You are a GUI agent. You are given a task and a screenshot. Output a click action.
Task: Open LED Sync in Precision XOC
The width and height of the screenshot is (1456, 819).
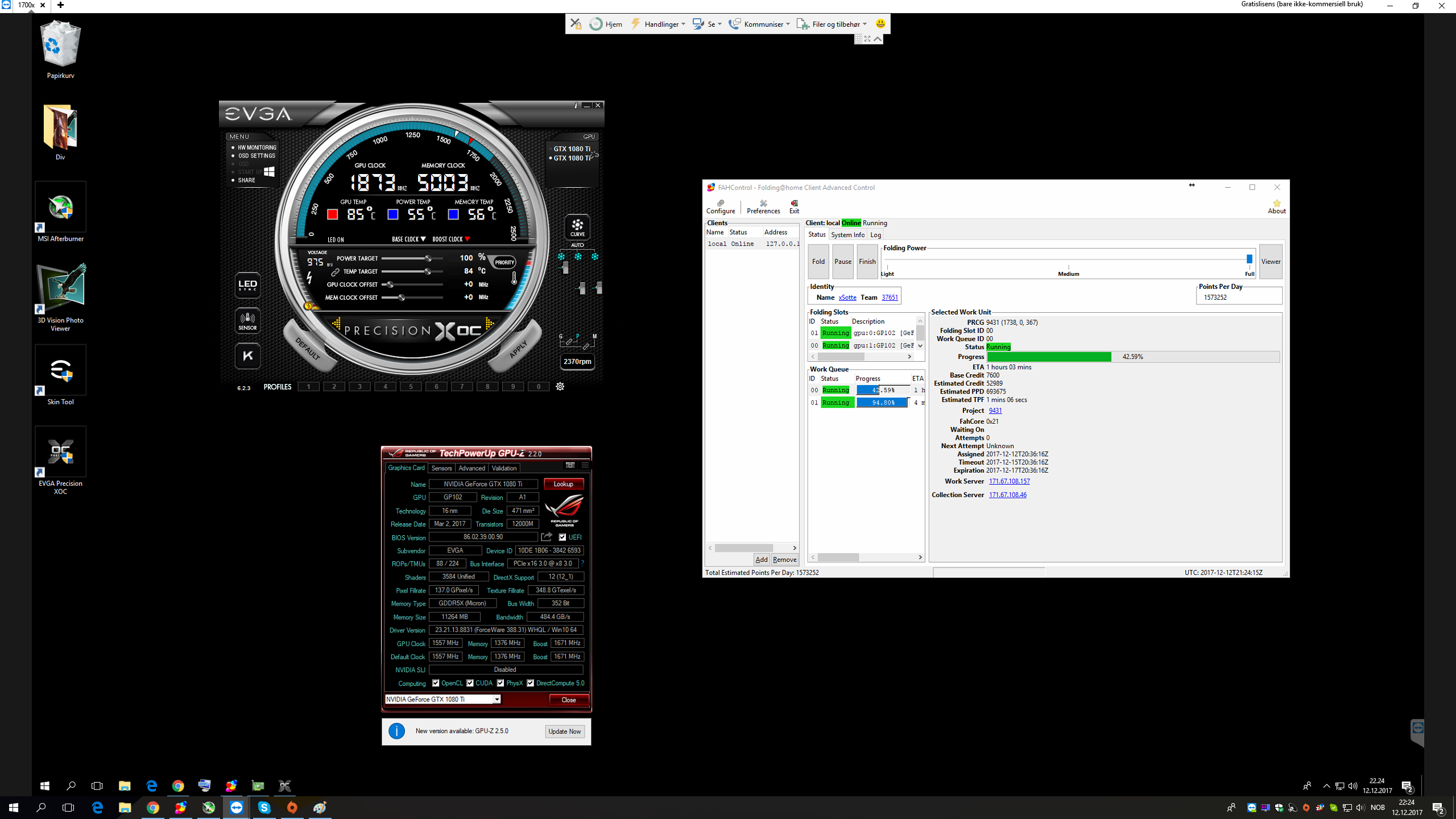click(x=247, y=285)
